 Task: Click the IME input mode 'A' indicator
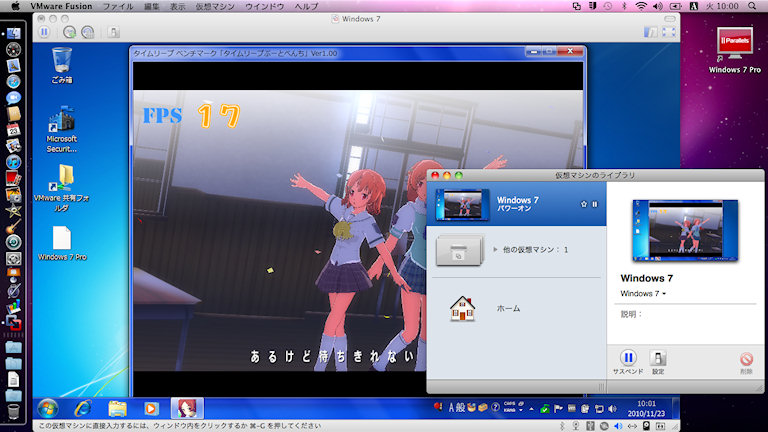pyautogui.click(x=452, y=408)
